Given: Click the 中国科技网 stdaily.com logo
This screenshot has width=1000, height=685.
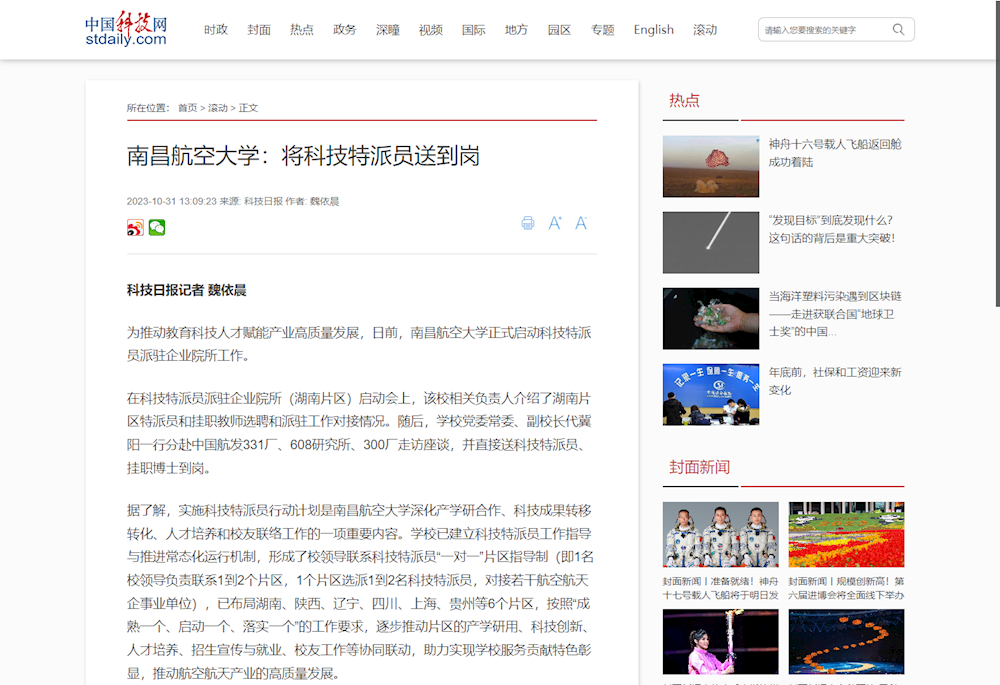Looking at the screenshot, I should pos(125,29).
